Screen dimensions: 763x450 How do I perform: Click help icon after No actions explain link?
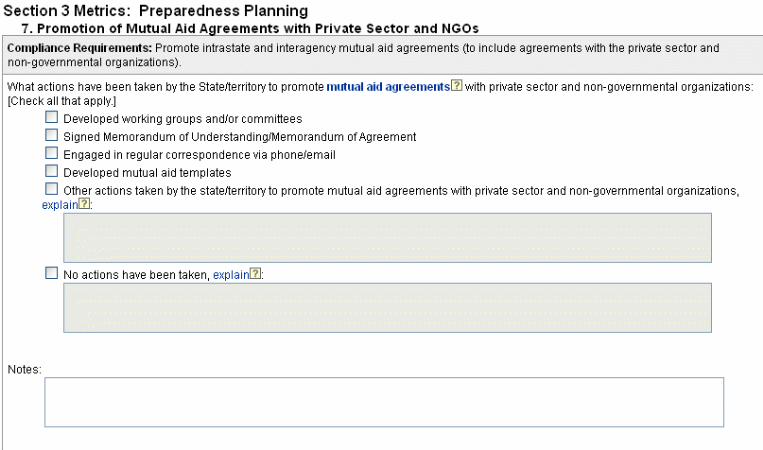tap(256, 274)
